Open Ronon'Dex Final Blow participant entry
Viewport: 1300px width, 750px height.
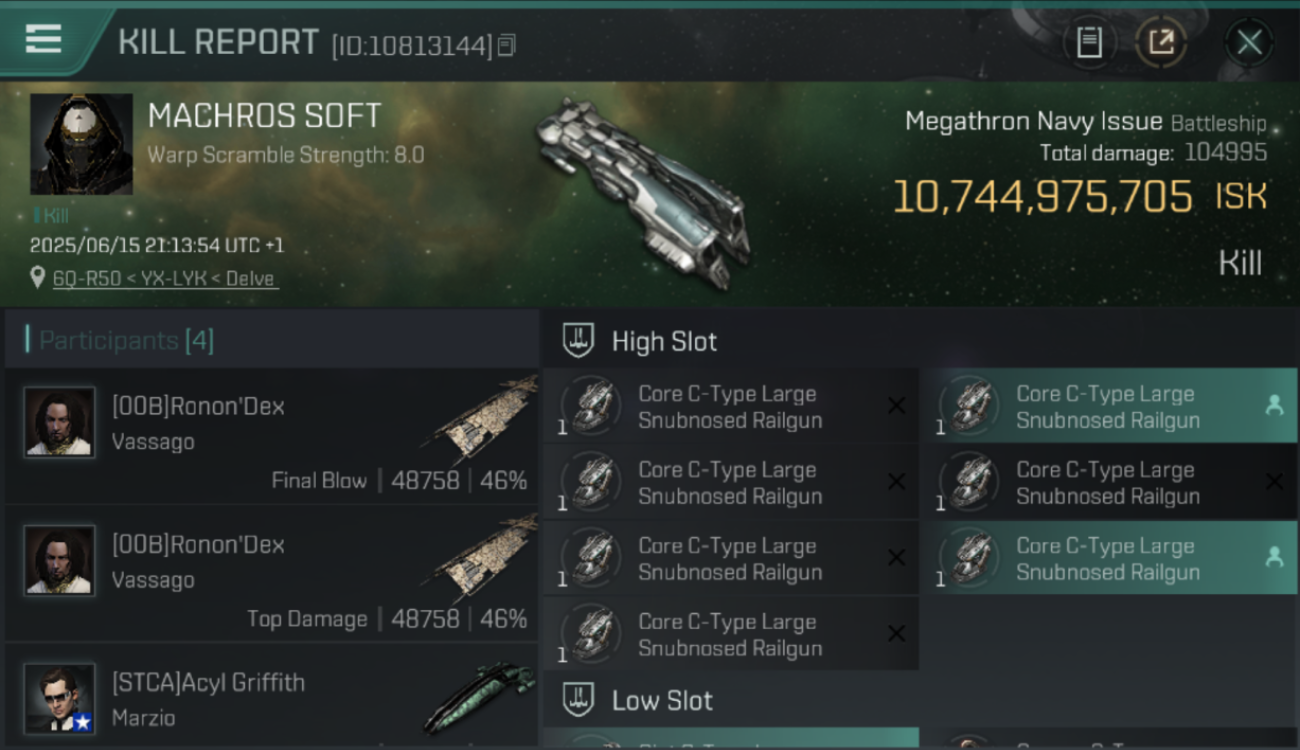point(271,437)
